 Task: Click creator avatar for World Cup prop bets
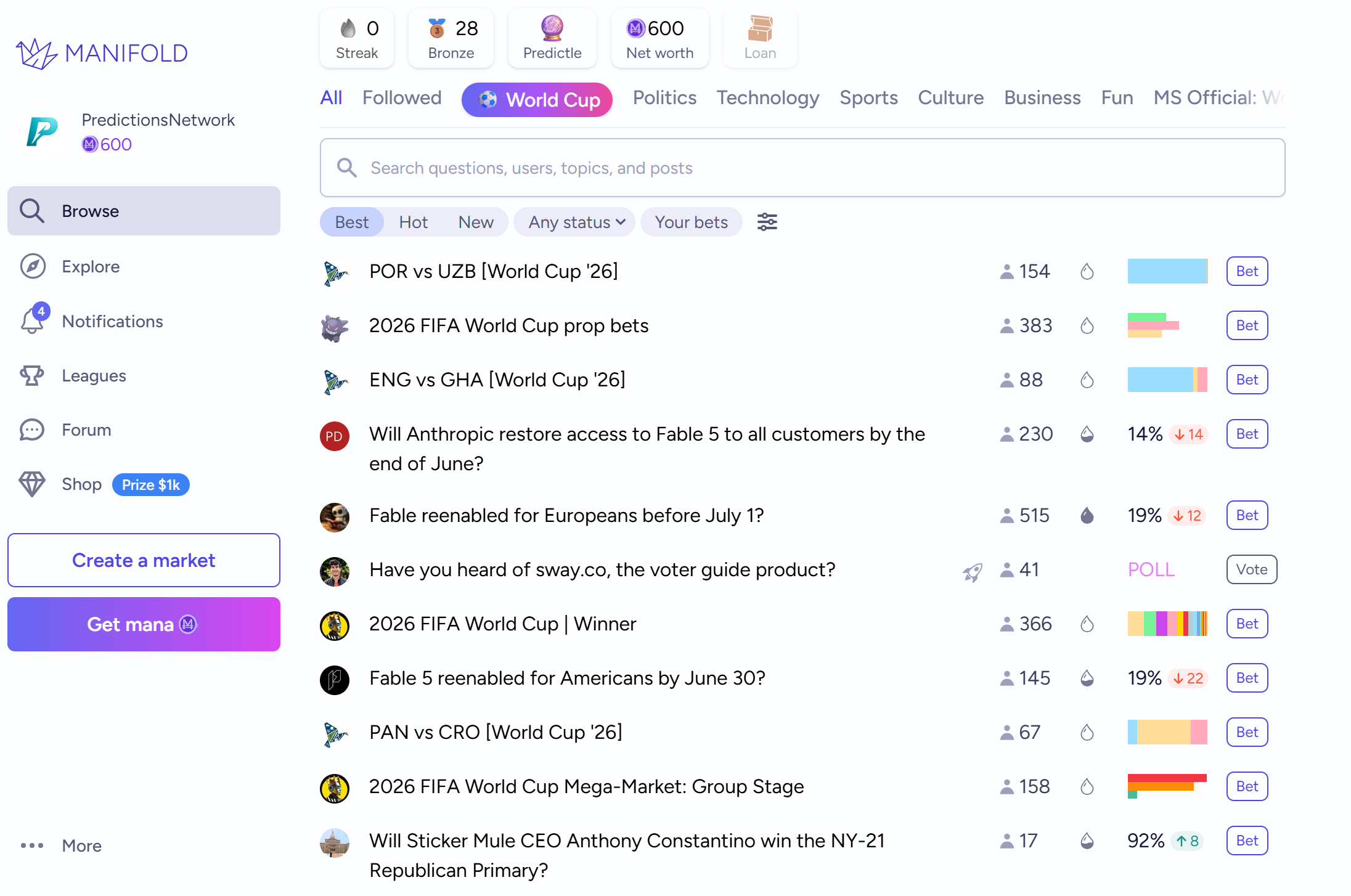point(335,327)
